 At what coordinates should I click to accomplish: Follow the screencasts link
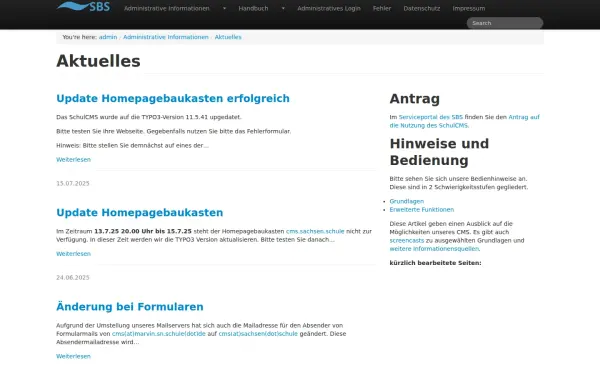click(x=406, y=241)
